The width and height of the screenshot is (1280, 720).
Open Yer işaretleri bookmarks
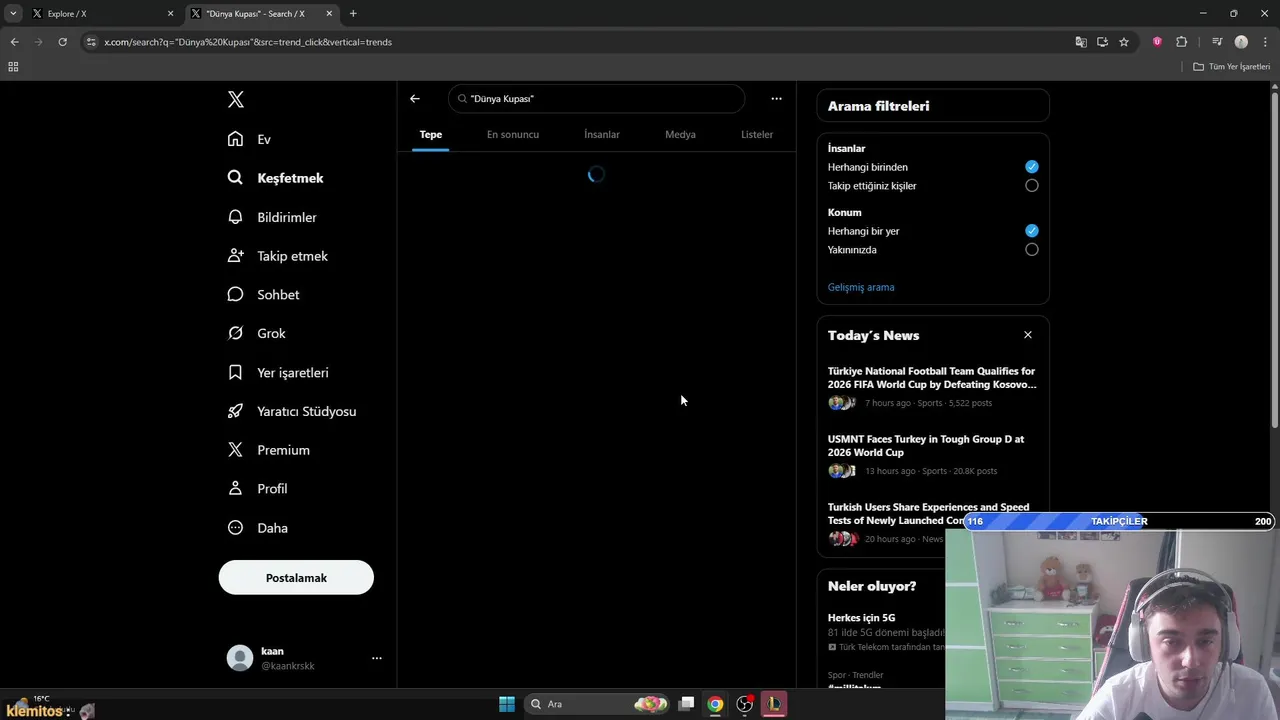(x=279, y=372)
